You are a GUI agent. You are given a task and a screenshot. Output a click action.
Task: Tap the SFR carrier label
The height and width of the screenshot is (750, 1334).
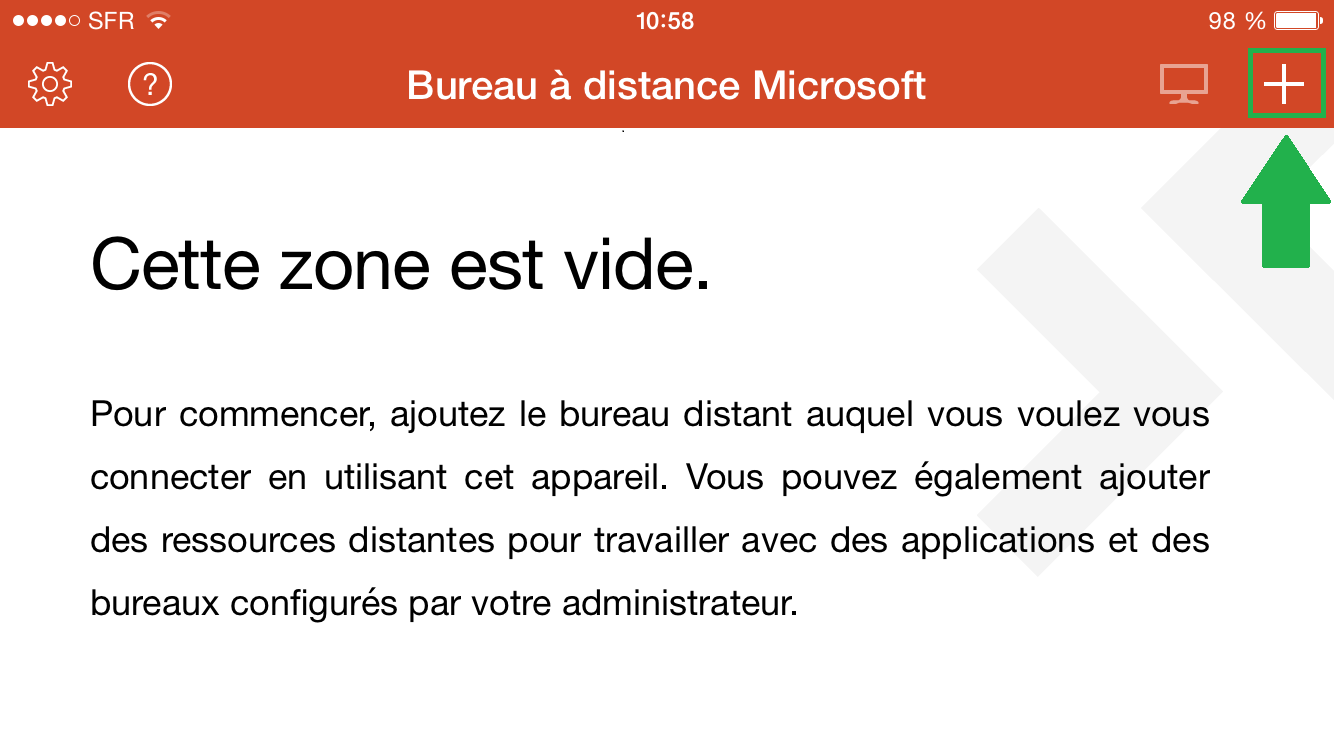coord(111,20)
